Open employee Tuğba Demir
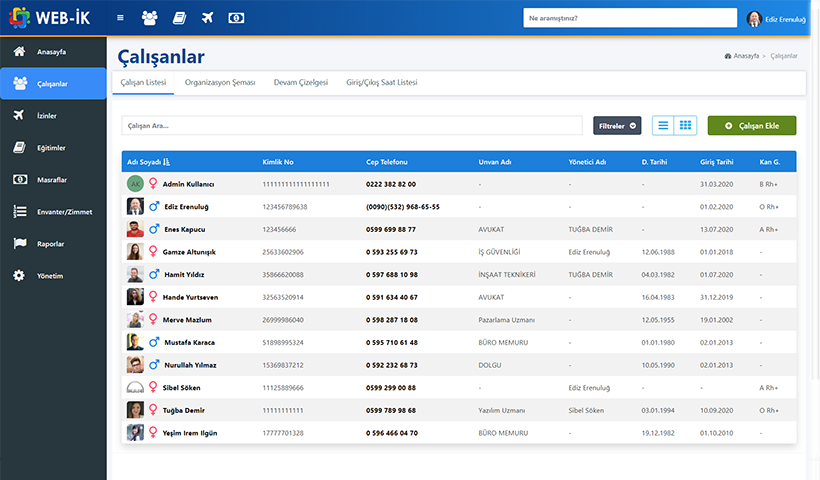The image size is (820, 480). 184,410
